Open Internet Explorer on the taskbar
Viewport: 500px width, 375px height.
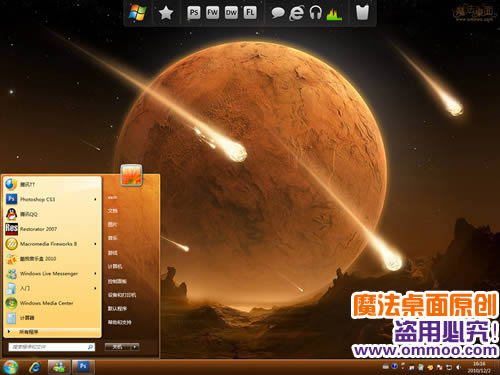(35, 367)
